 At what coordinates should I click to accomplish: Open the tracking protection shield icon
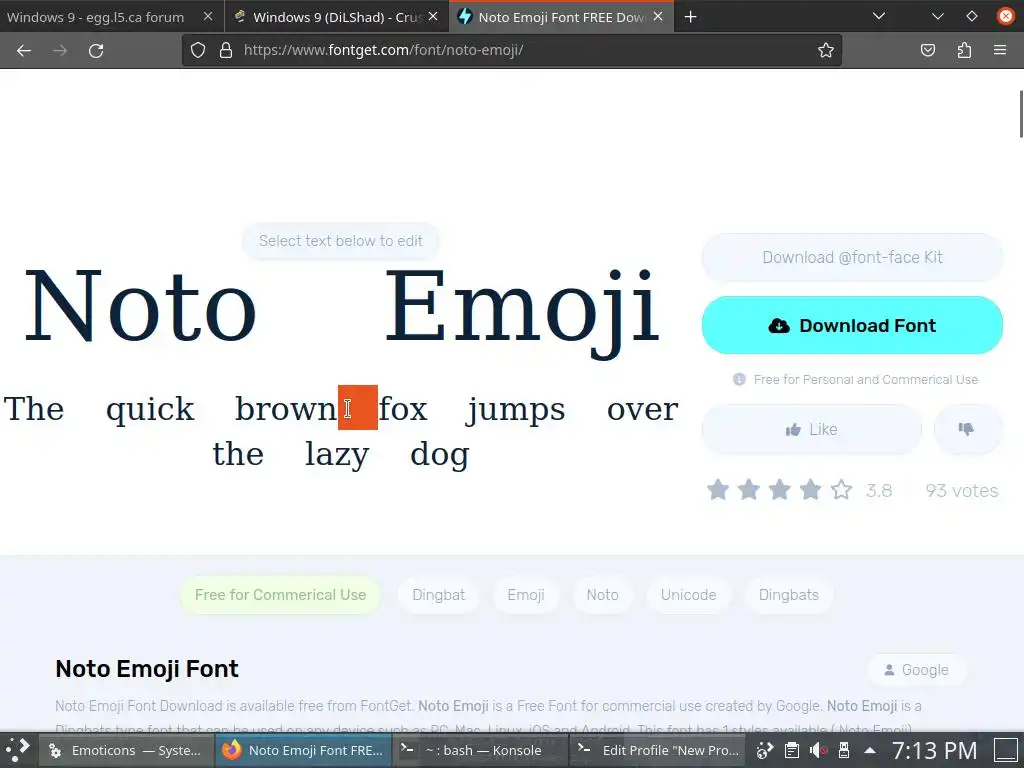click(198, 50)
